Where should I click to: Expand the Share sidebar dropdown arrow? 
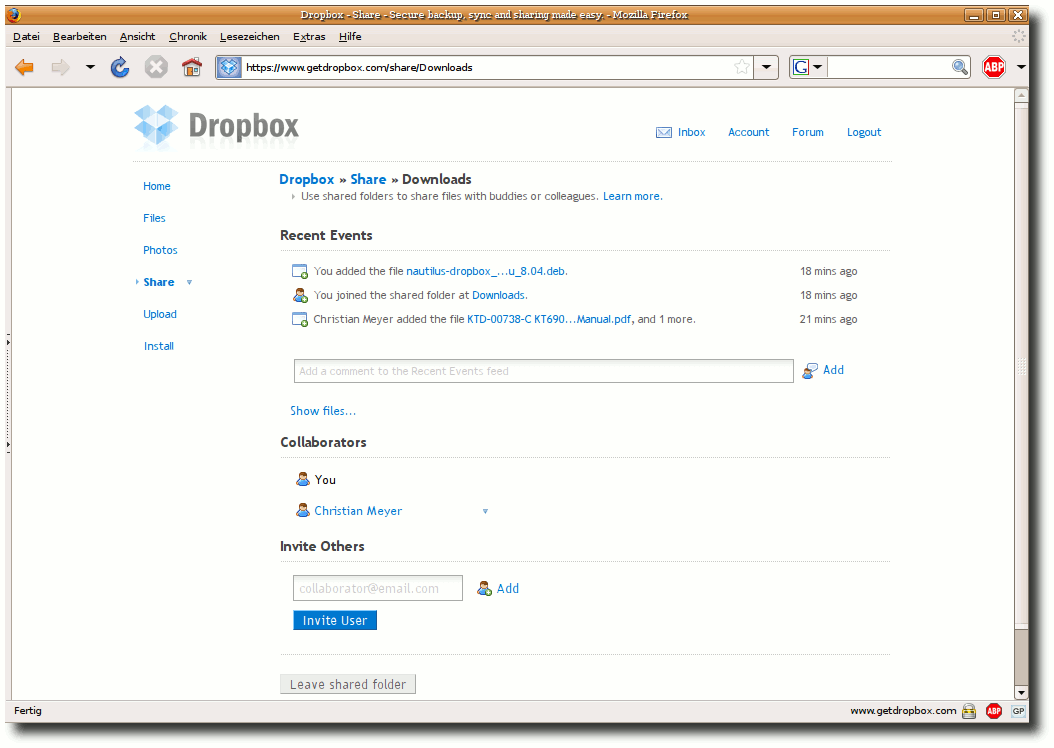point(190,282)
